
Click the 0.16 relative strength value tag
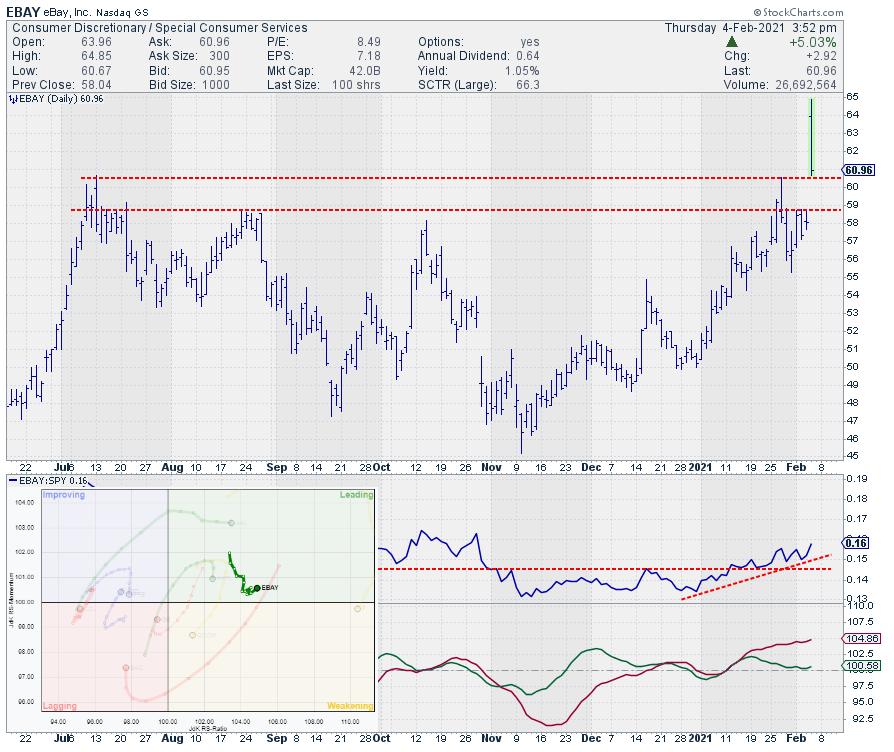pyautogui.click(x=855, y=543)
